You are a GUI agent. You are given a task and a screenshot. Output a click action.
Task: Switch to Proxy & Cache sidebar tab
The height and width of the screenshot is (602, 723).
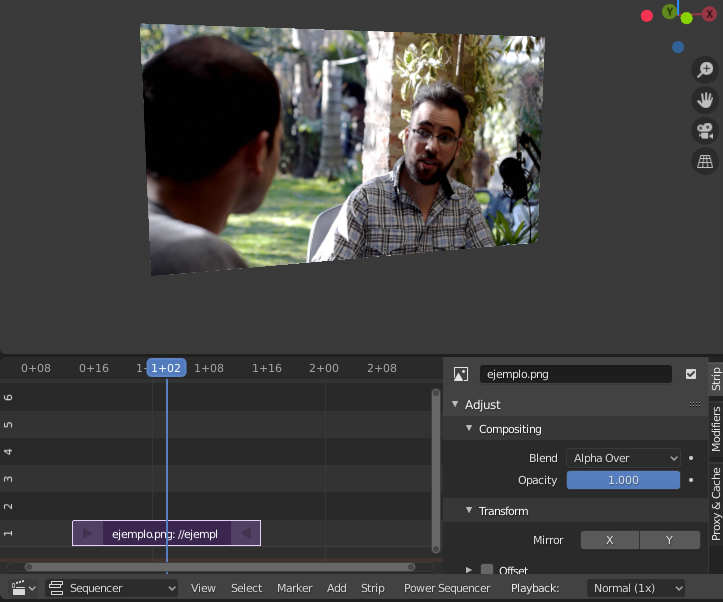pos(716,504)
